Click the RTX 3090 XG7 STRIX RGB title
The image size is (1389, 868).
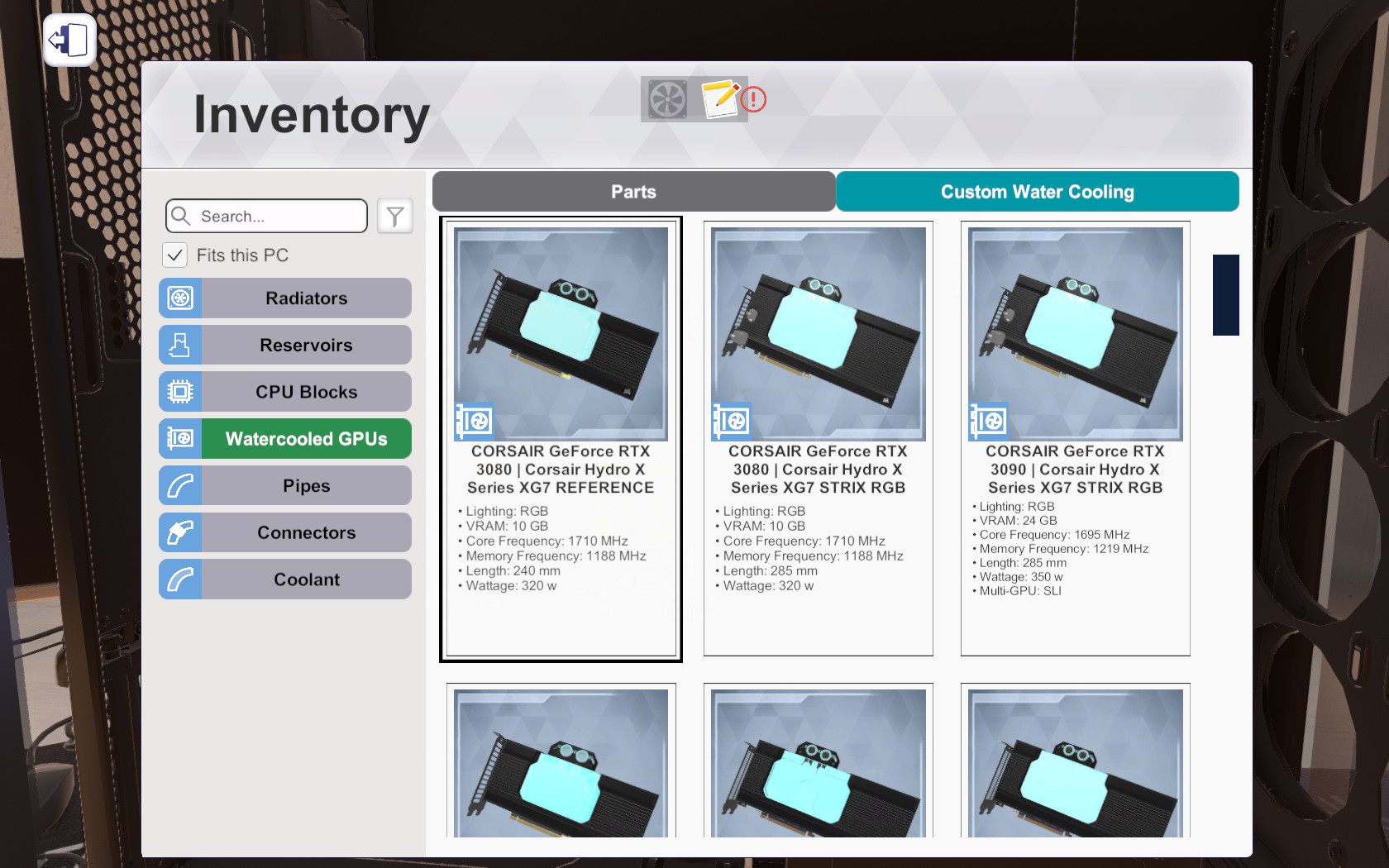point(1075,470)
